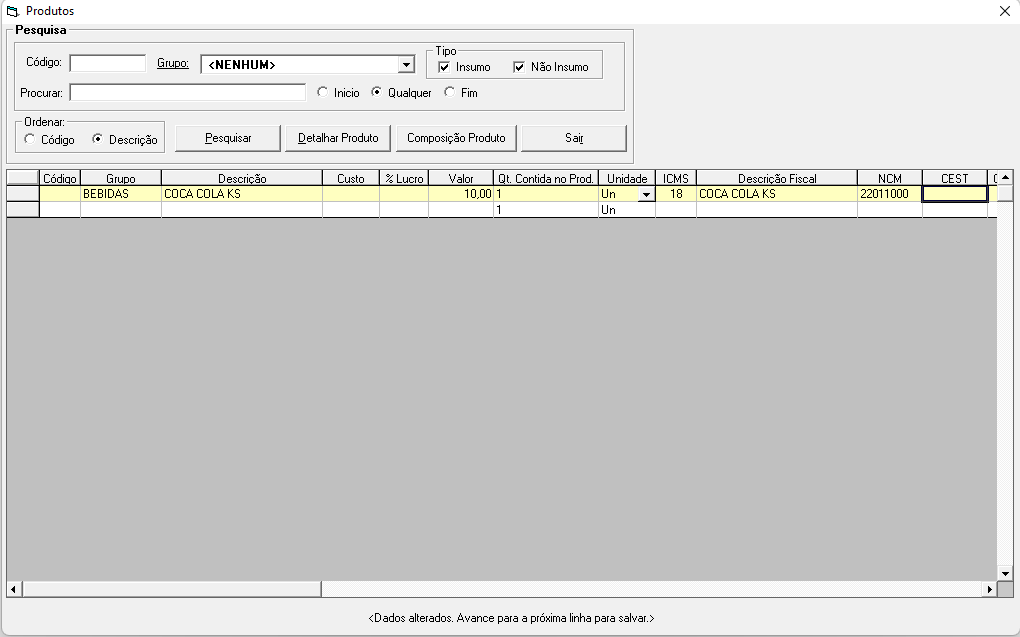Click the % Lucro column header
1020x637 pixels.
pos(404,178)
